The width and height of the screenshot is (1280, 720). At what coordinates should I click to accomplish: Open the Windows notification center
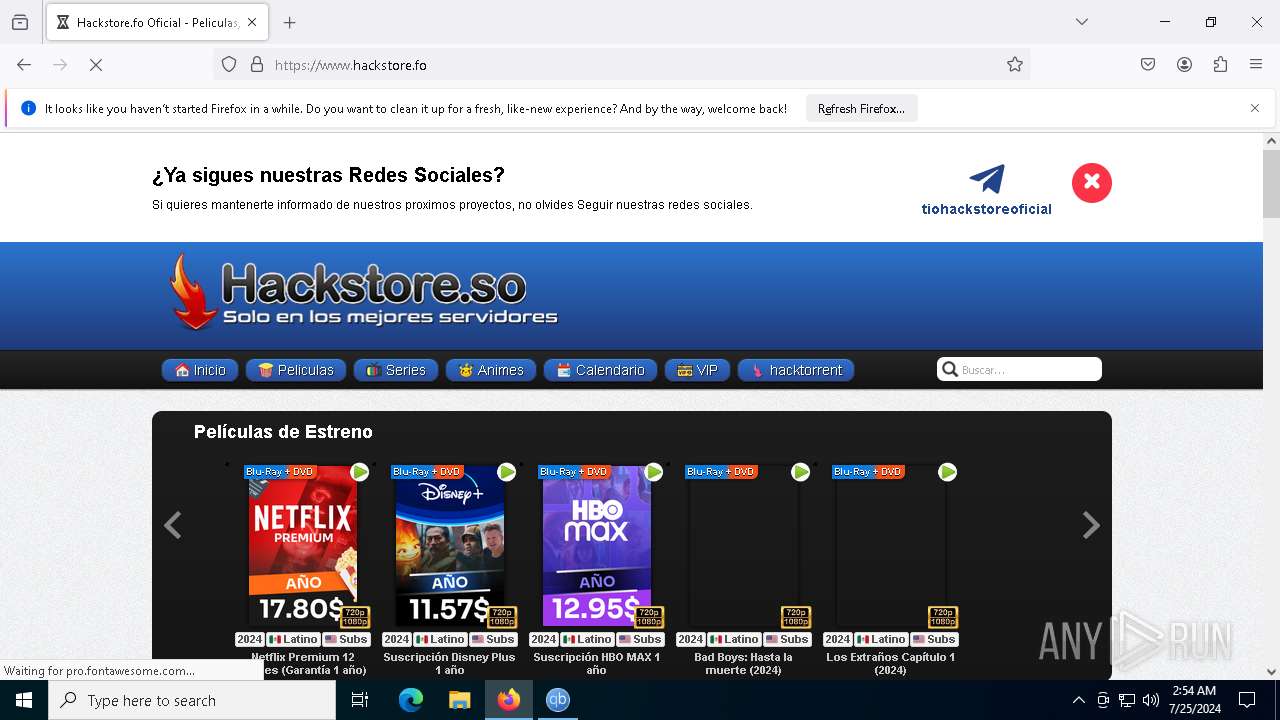[1247, 700]
